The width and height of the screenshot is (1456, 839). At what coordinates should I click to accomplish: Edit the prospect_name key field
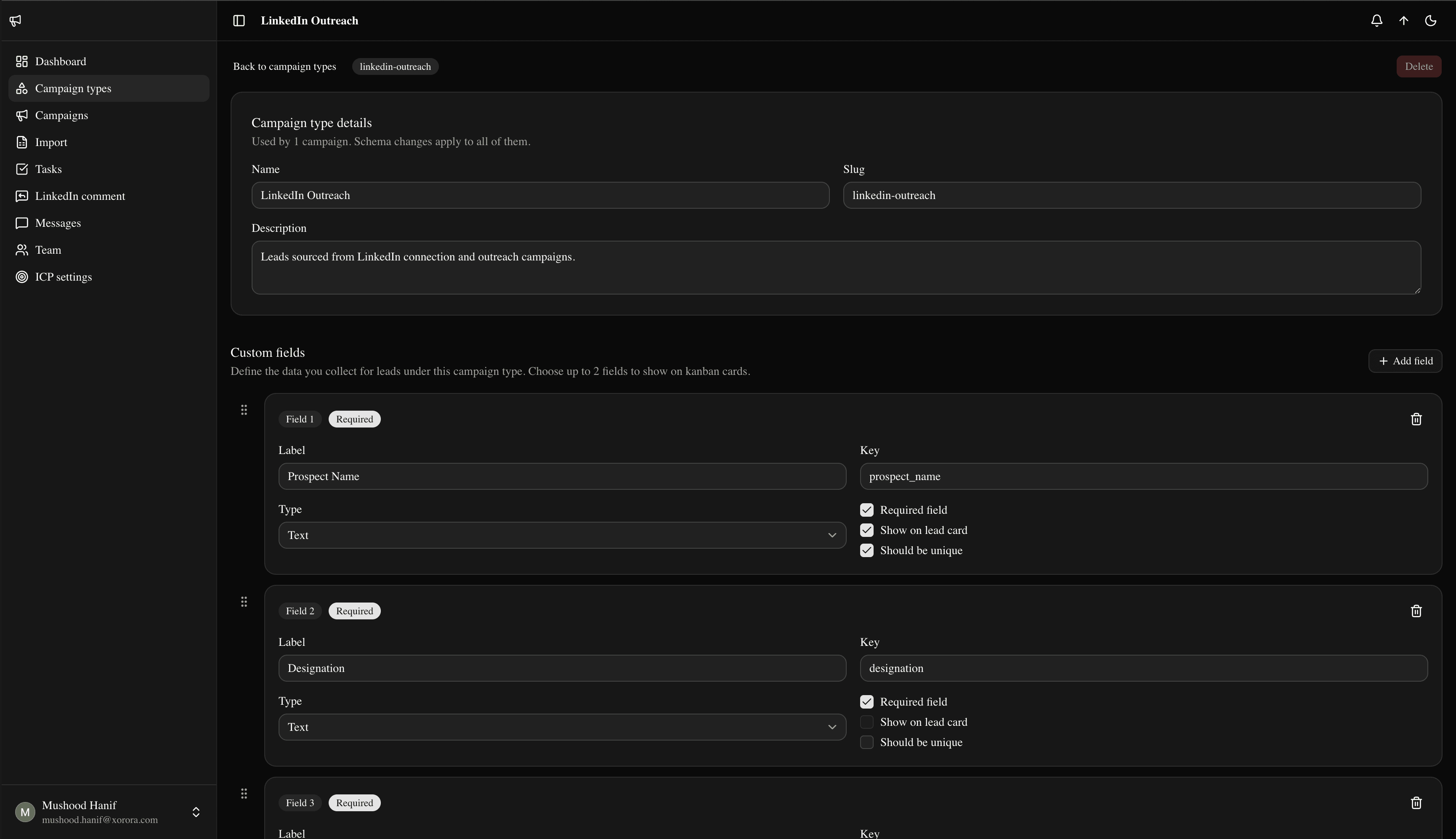pyautogui.click(x=1144, y=477)
